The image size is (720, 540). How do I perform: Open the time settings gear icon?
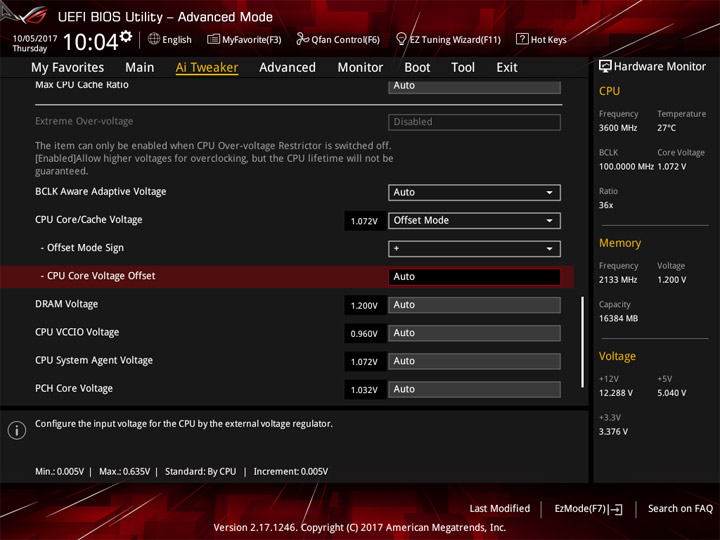pyautogui.click(x=126, y=36)
